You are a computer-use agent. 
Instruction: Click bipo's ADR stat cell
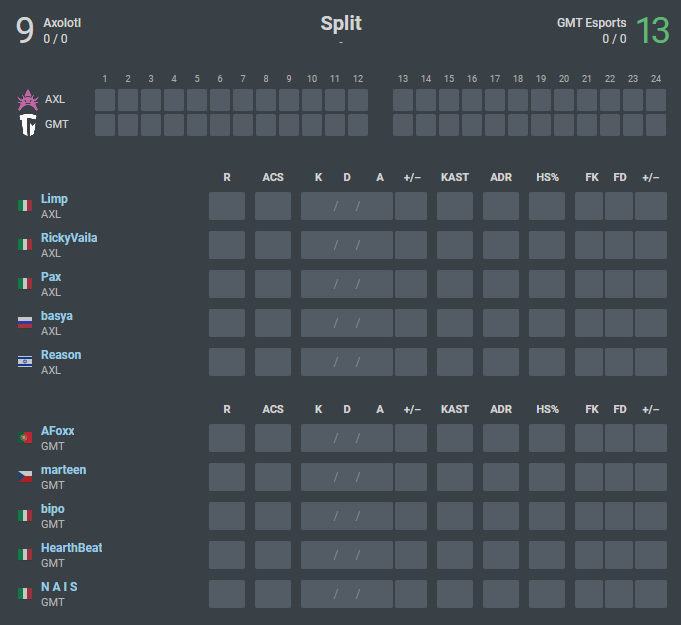click(x=501, y=516)
